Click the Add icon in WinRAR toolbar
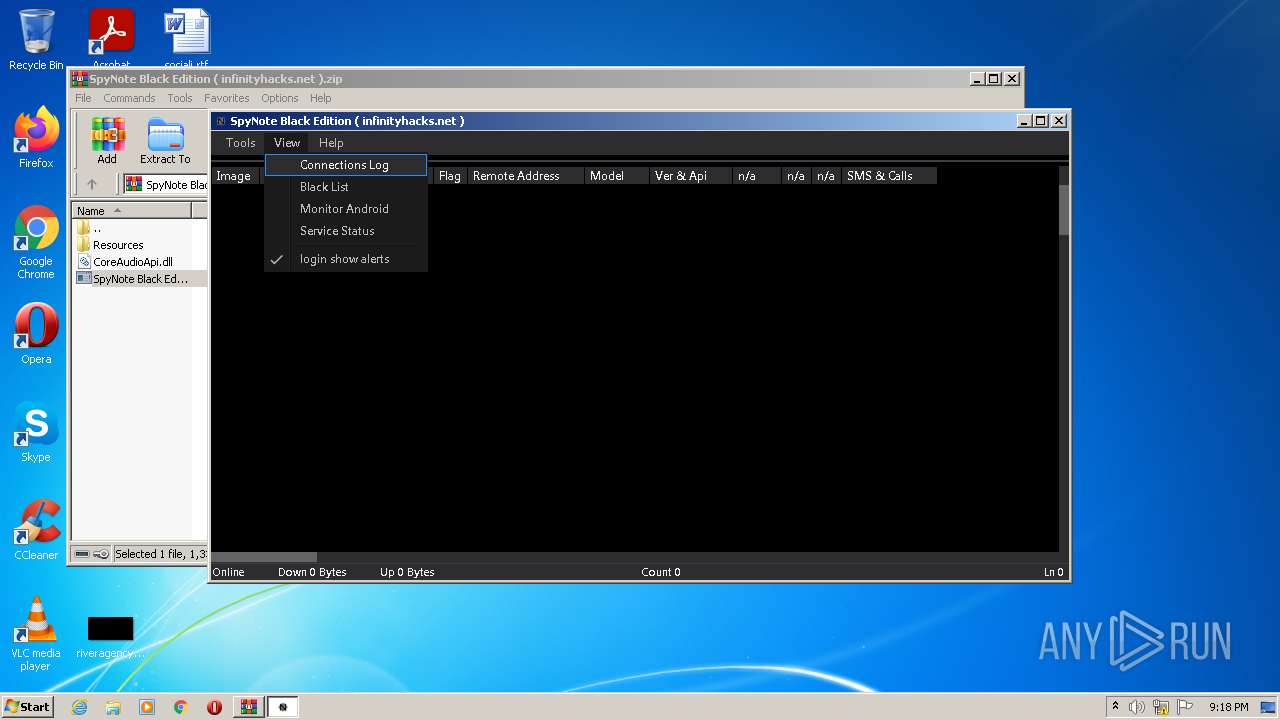 [x=107, y=141]
